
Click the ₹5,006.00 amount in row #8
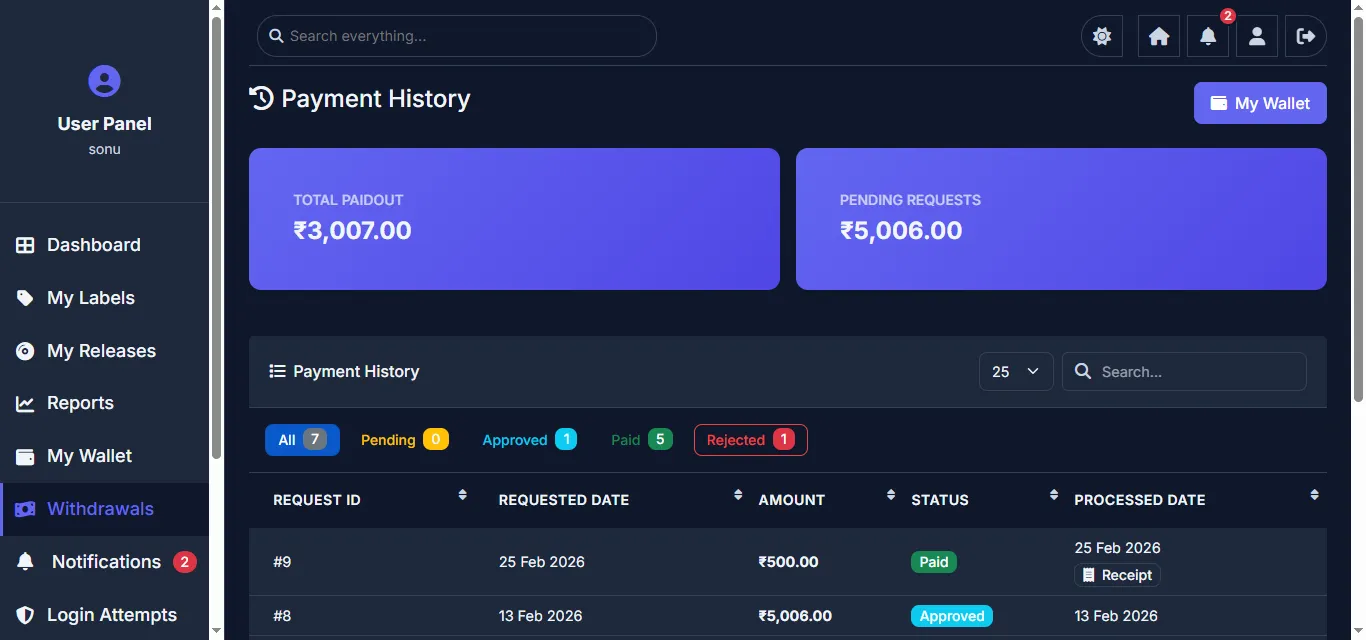[795, 616]
